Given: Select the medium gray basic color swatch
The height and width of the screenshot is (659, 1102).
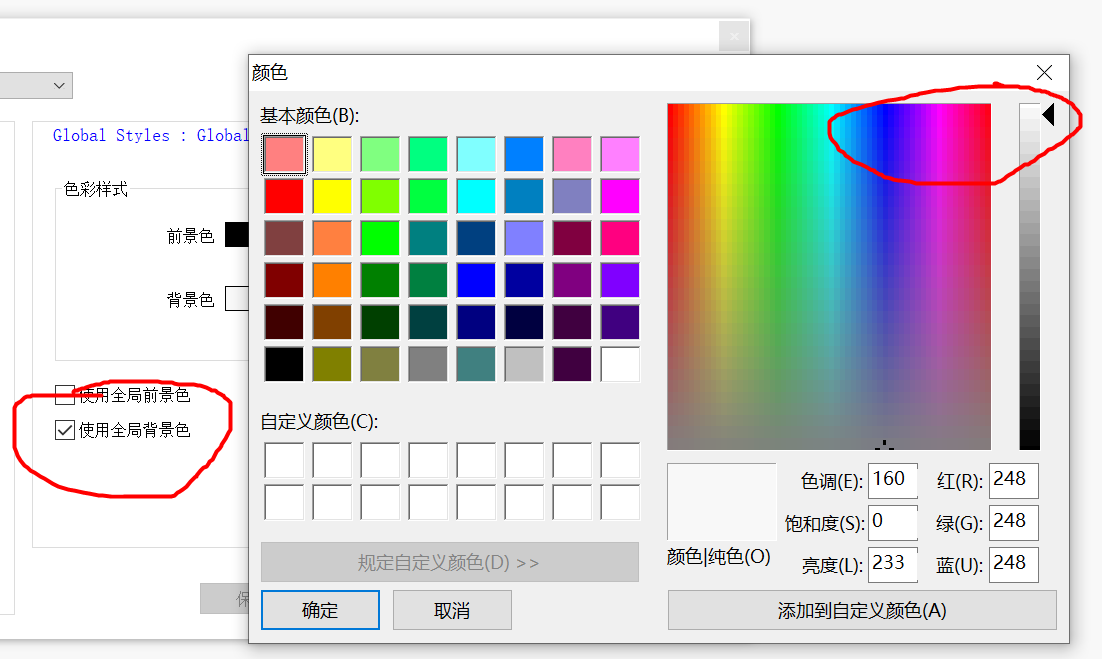Looking at the screenshot, I should (427, 364).
